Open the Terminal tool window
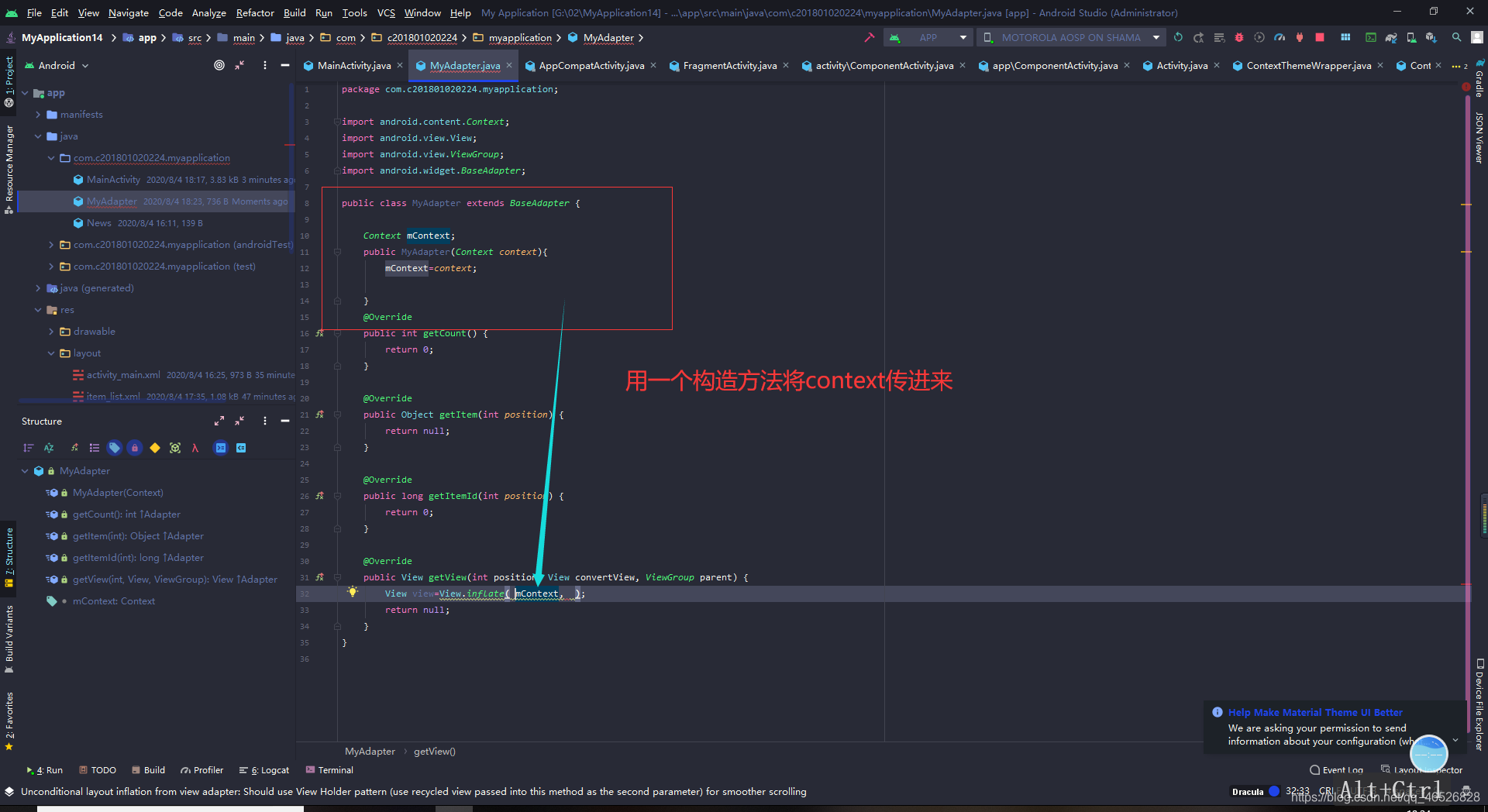Image resolution: width=1488 pixels, height=812 pixels. 329,770
